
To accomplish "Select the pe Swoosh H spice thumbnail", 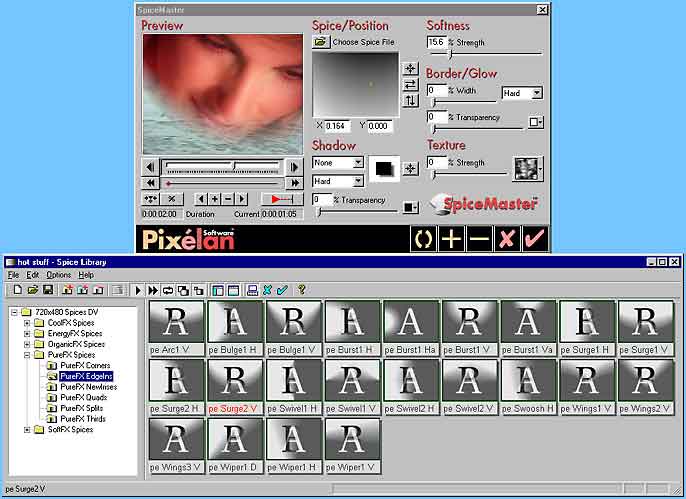I will tap(528, 387).
